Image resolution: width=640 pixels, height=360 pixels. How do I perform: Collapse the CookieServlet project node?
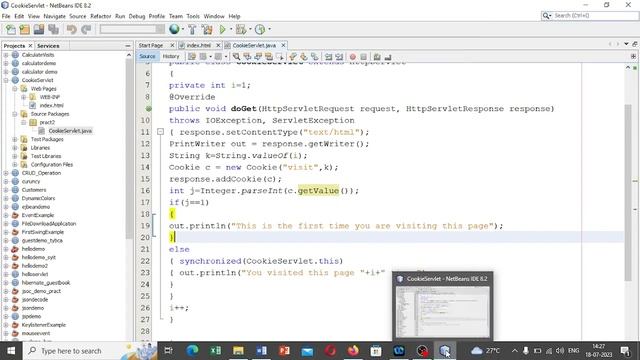(6, 80)
